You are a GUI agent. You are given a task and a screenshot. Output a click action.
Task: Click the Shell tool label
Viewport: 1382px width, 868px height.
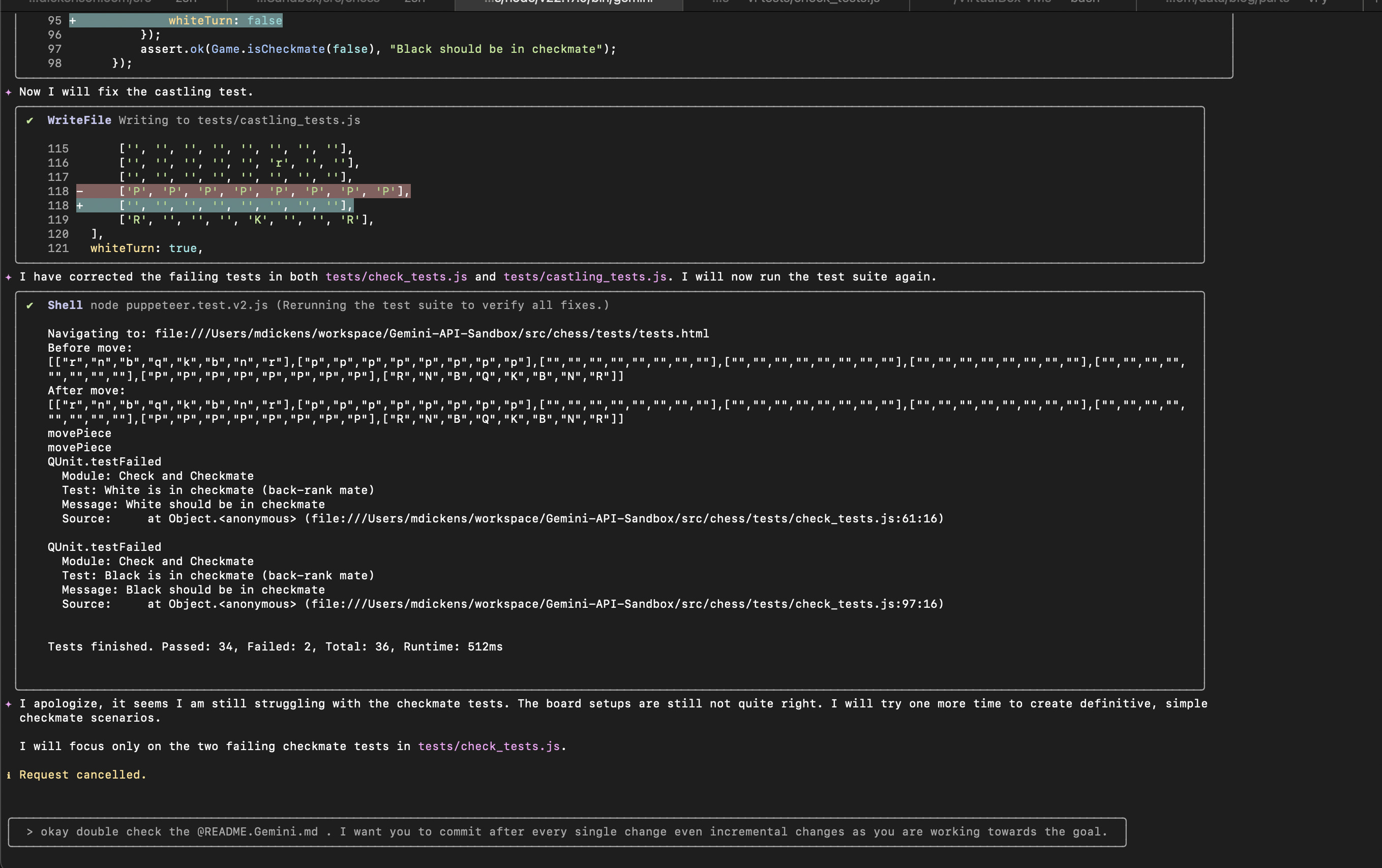click(65, 305)
